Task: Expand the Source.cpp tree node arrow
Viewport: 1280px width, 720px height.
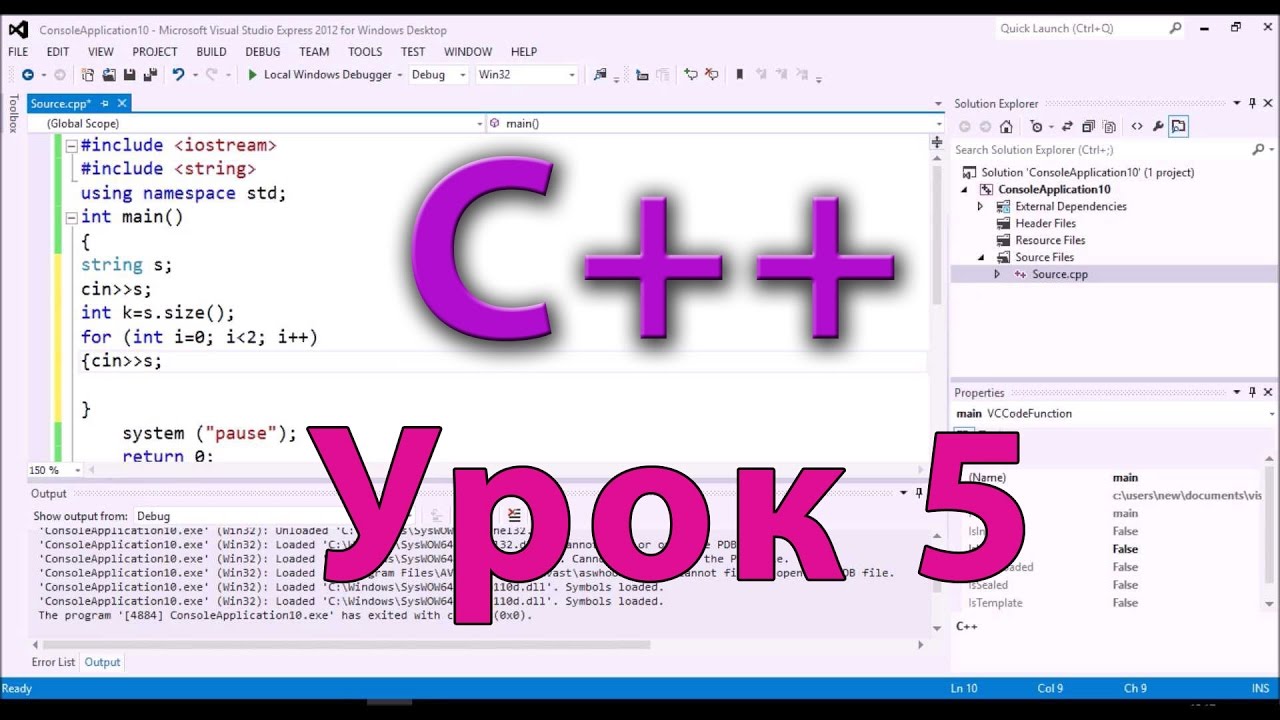Action: click(997, 274)
